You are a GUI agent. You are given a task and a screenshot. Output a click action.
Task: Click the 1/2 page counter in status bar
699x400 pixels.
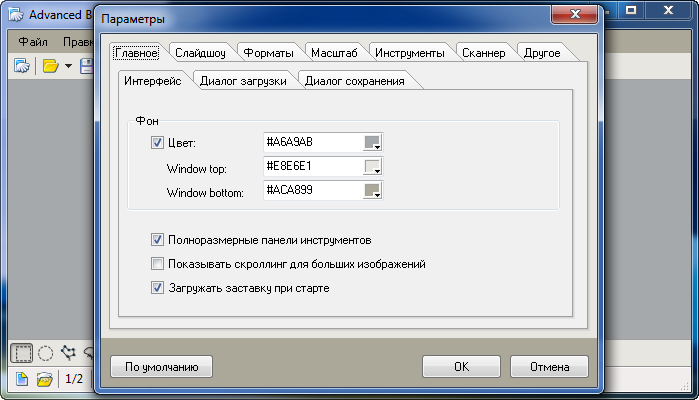(x=74, y=379)
